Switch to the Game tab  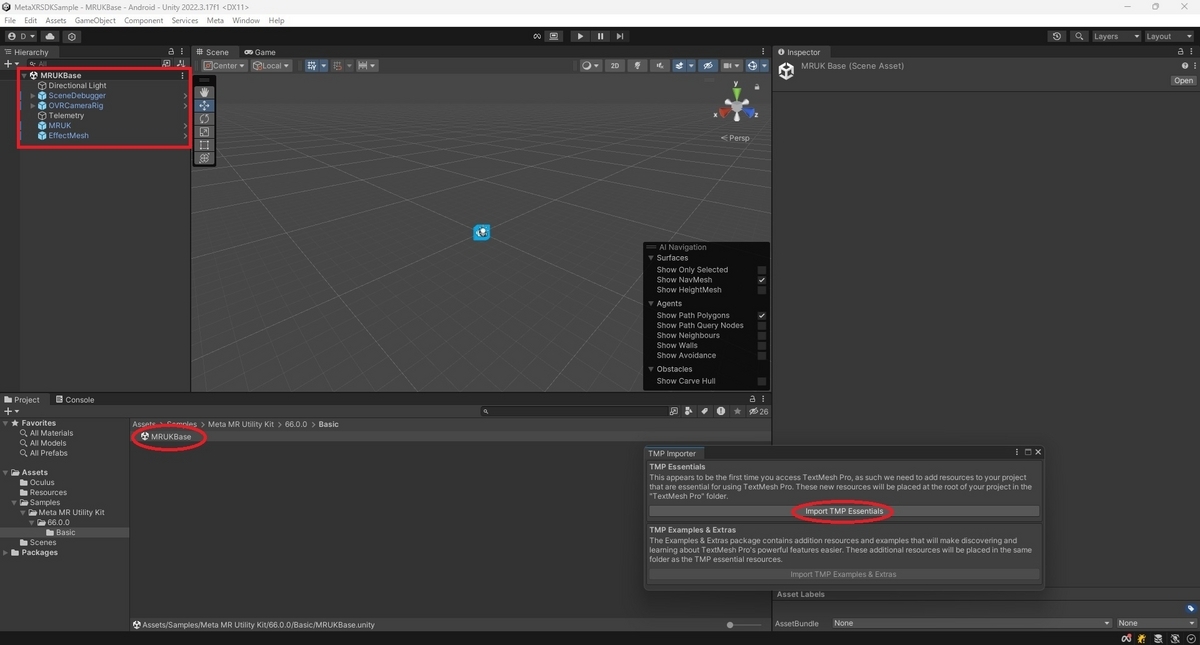pyautogui.click(x=259, y=52)
